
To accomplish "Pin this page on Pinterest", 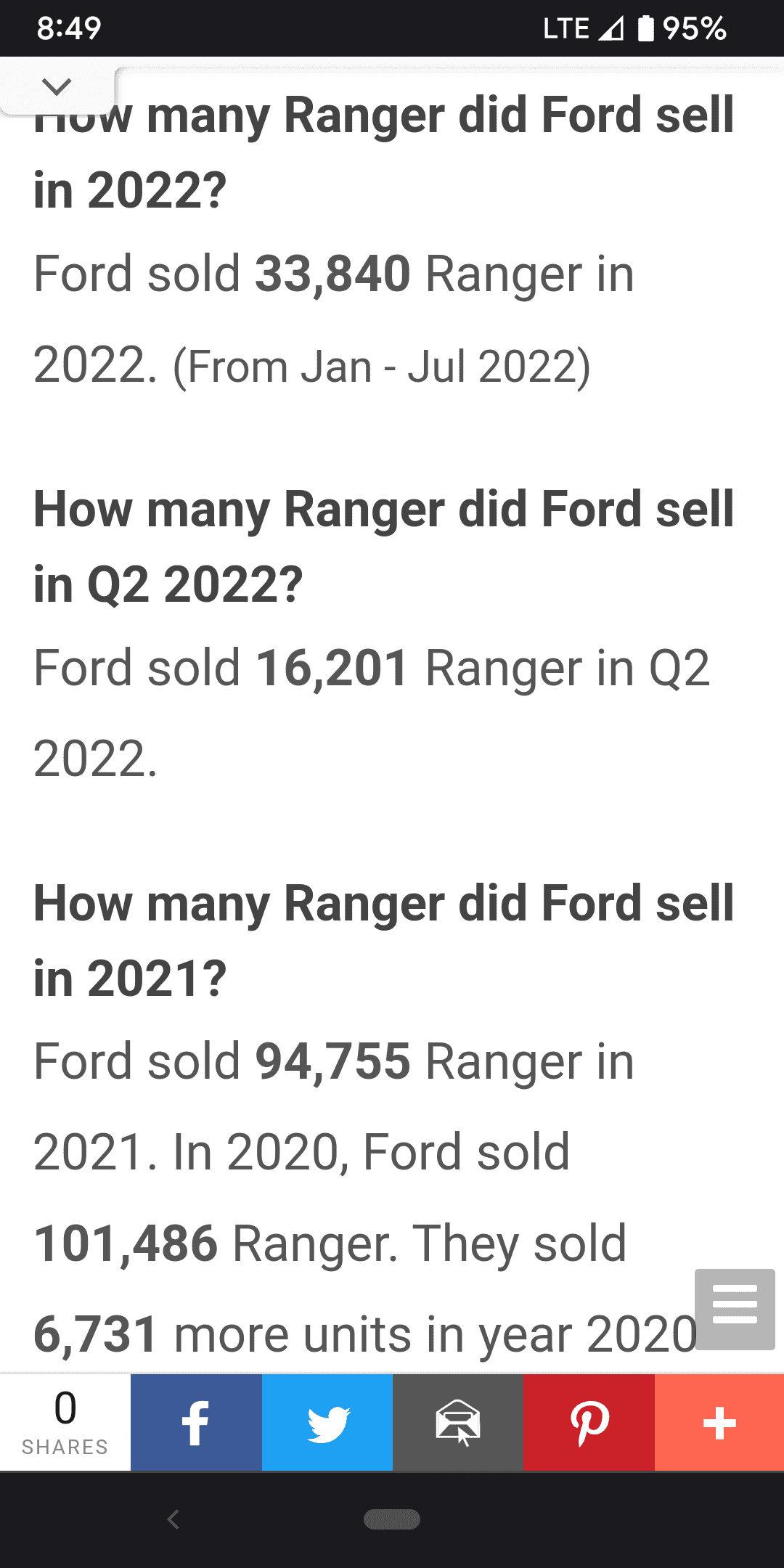I will pyautogui.click(x=589, y=1422).
